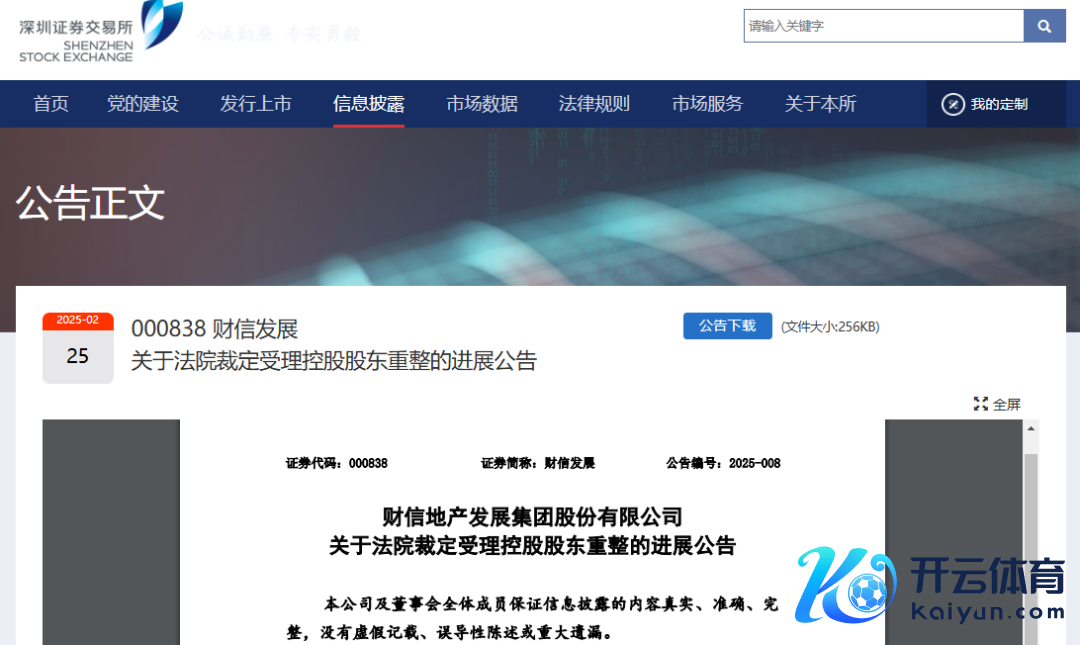1080x645 pixels.
Task: Click the Kaiyun 开云体育 watermark logo
Action: click(930, 586)
